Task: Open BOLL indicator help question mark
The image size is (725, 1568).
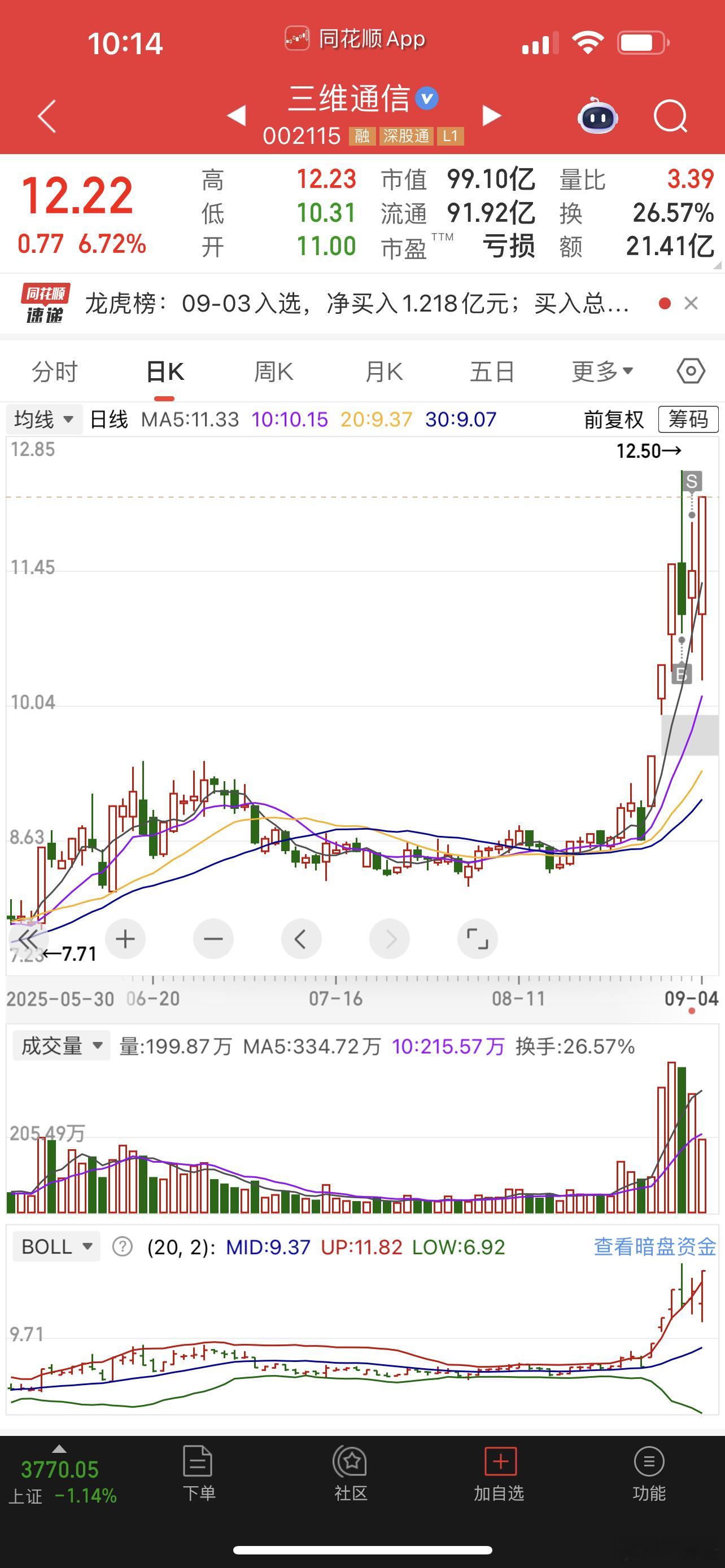Action: click(x=123, y=1247)
